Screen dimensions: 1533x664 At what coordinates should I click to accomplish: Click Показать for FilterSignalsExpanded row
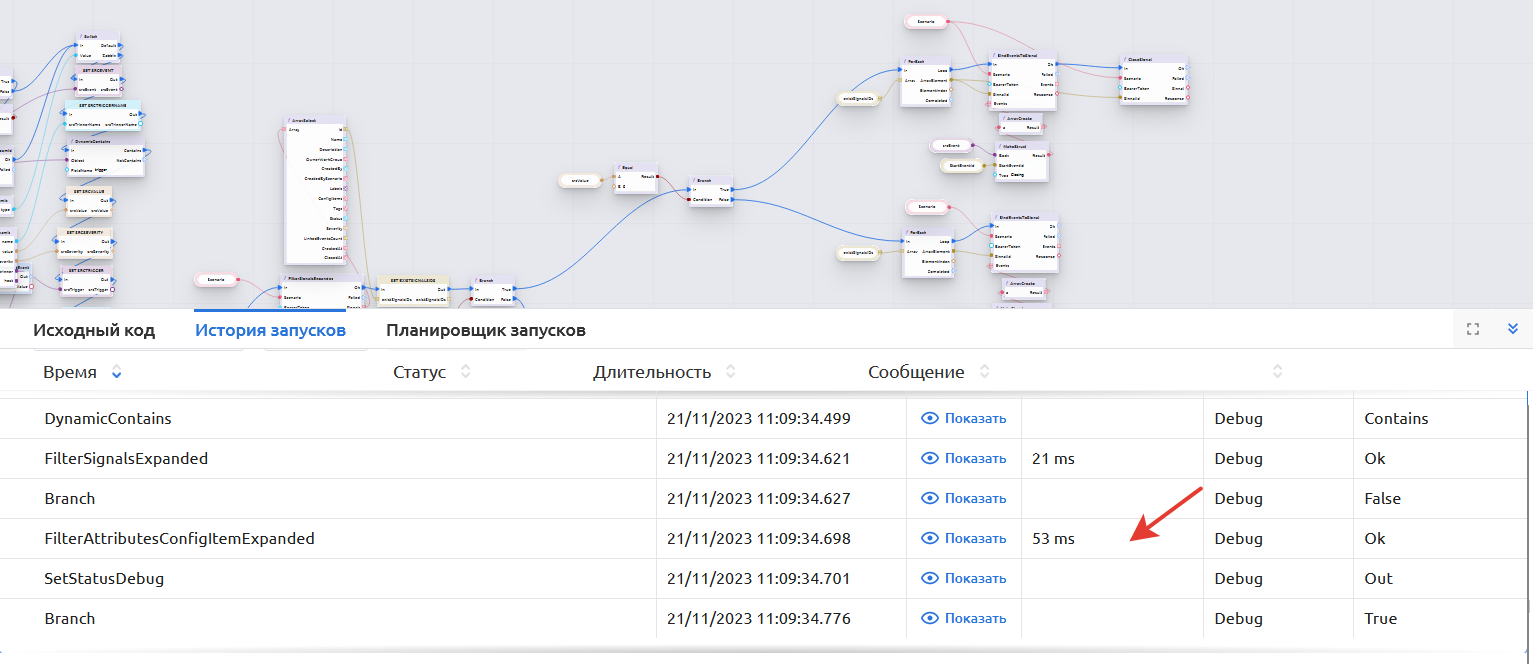[x=975, y=458]
